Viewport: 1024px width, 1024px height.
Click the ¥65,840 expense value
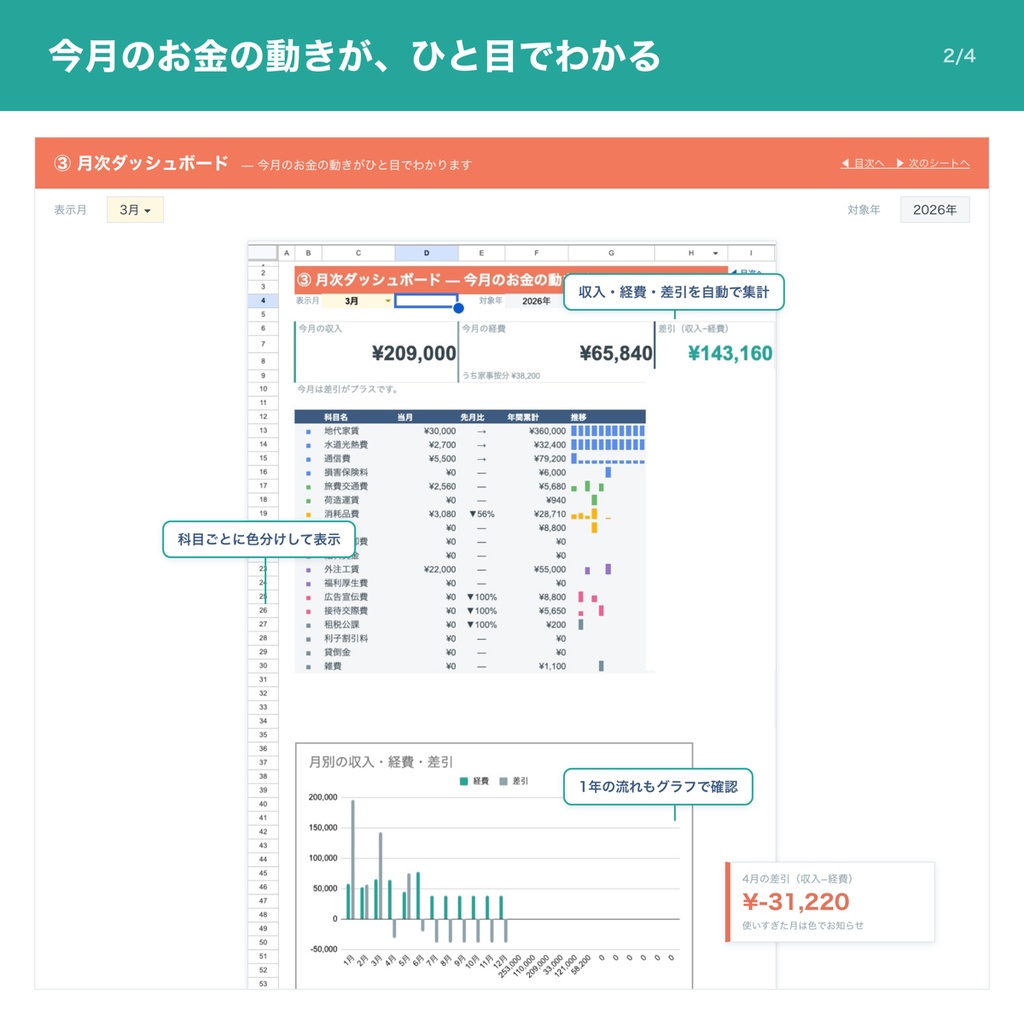click(616, 353)
